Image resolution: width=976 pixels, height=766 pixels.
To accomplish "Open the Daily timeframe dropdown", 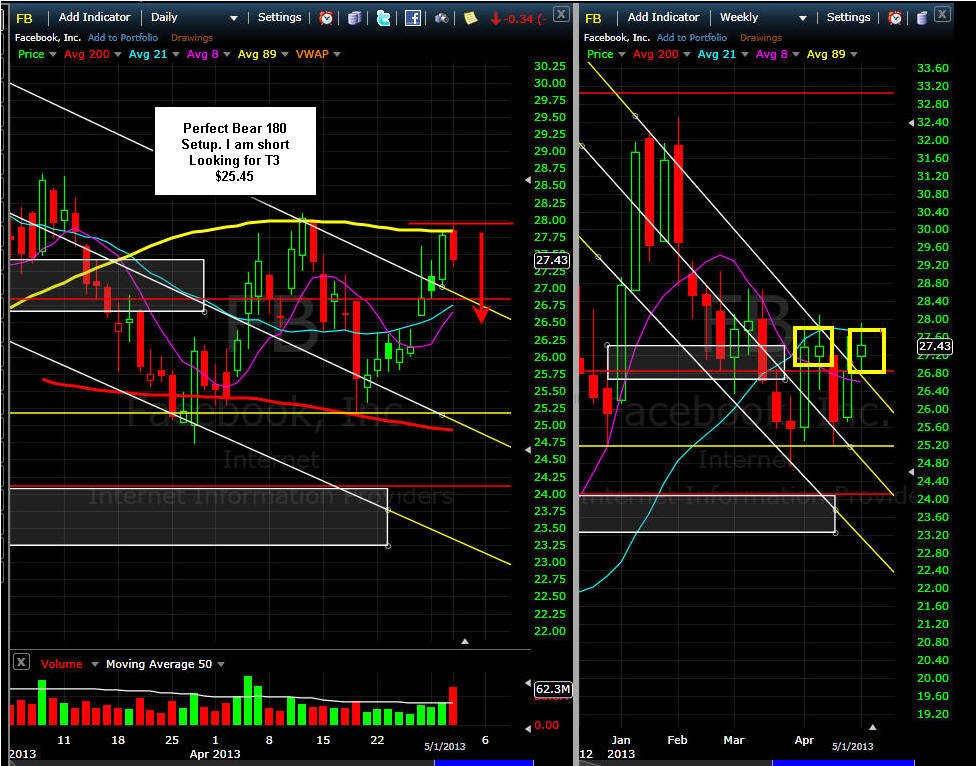I will click(234, 19).
